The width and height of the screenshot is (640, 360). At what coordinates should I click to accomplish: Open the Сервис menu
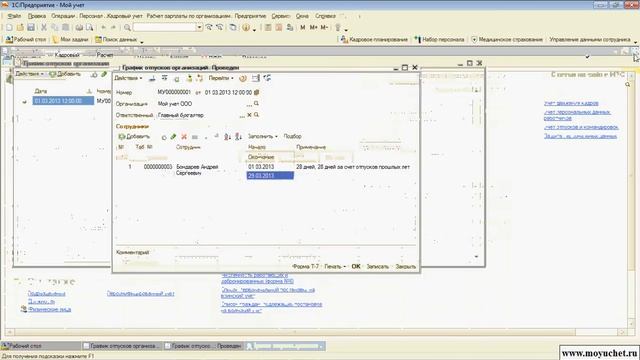pos(280,16)
